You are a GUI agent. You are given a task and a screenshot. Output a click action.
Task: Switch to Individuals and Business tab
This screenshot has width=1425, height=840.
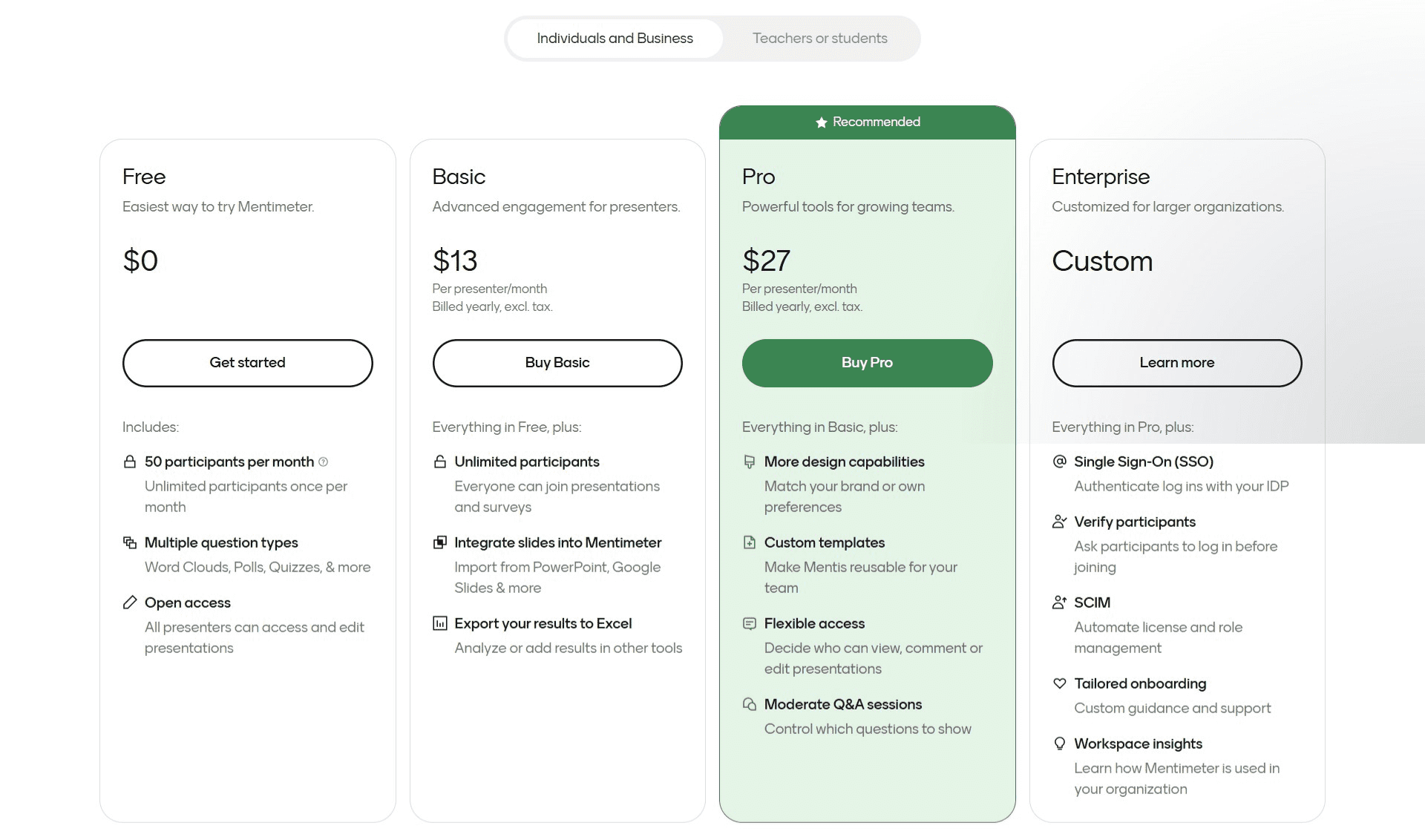pyautogui.click(x=615, y=39)
